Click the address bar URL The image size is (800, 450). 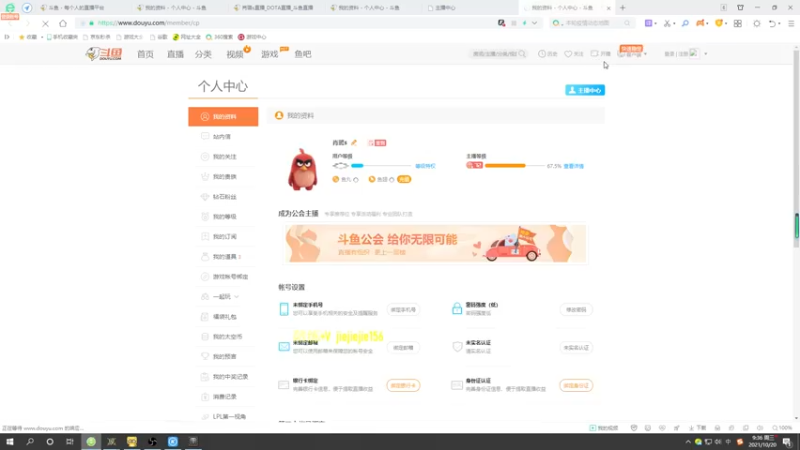click(x=148, y=23)
